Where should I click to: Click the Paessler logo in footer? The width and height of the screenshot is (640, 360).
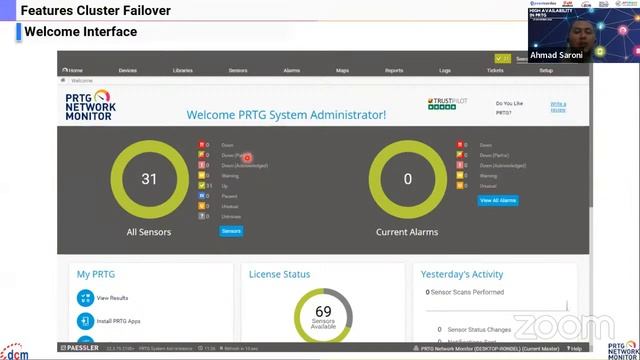[x=80, y=348]
